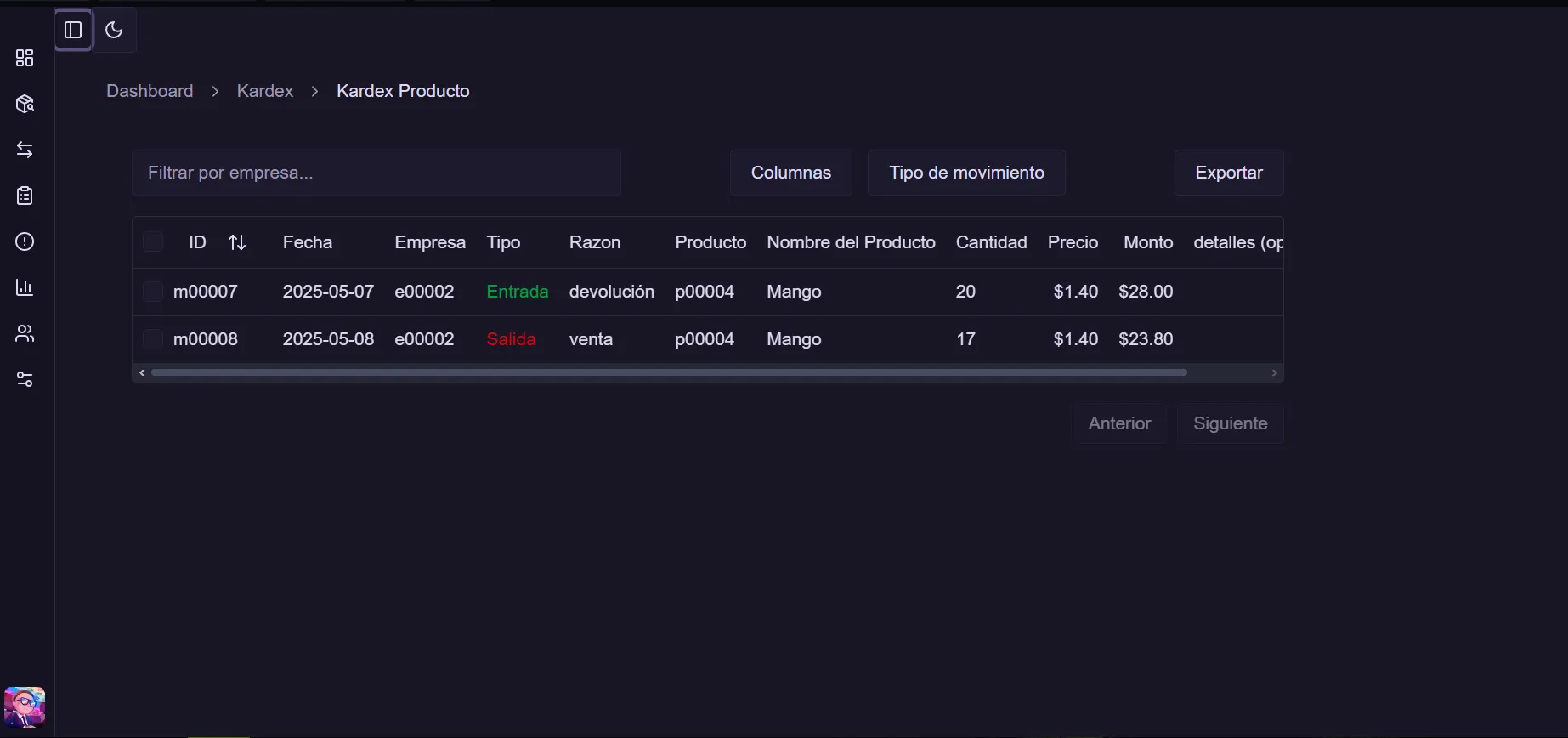Check the select-all checkbox in table header
1568x738 pixels.
(153, 242)
